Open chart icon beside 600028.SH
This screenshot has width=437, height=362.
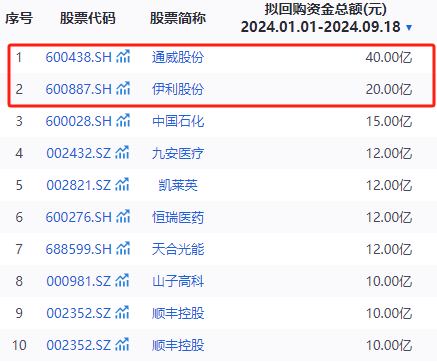click(x=123, y=120)
